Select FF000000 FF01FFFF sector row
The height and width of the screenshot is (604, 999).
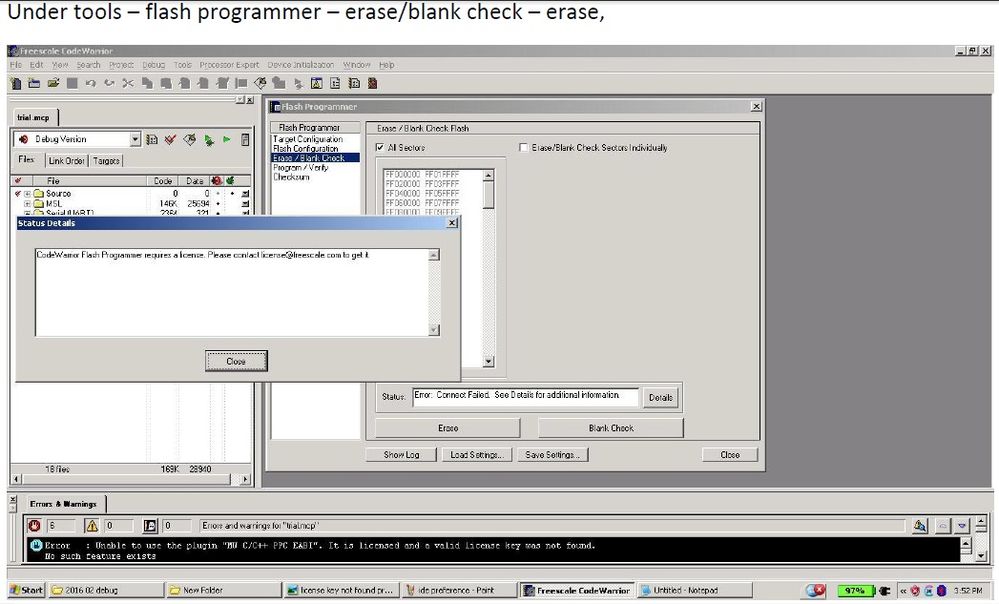point(422,175)
